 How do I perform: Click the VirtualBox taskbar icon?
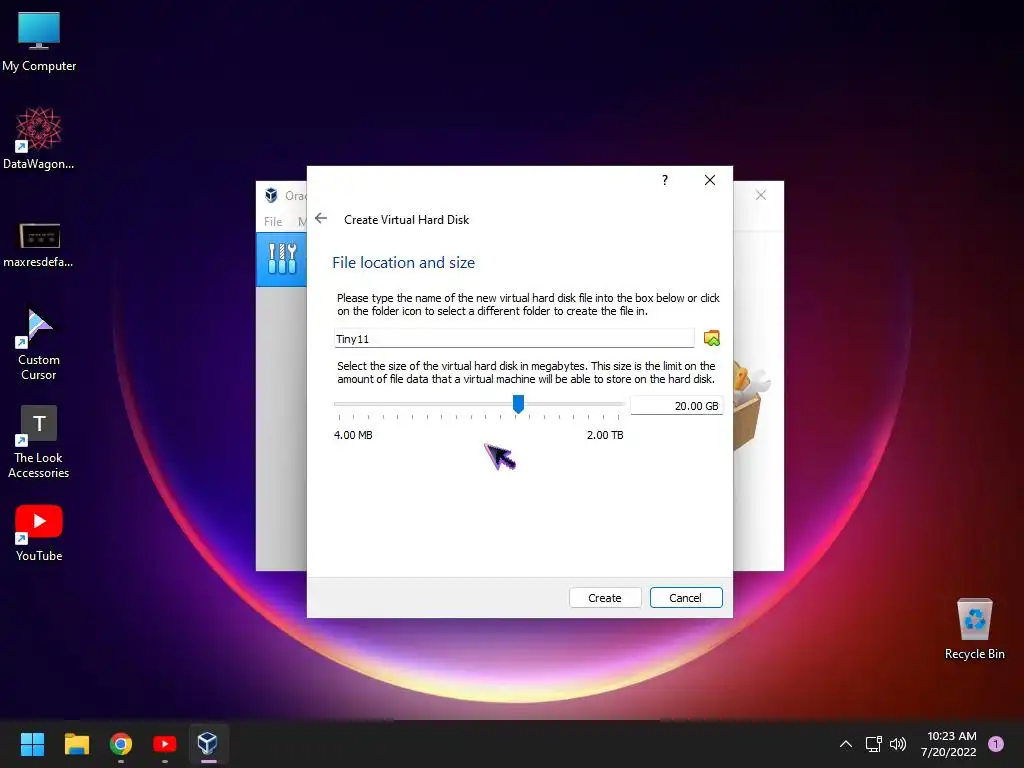pyautogui.click(x=208, y=744)
